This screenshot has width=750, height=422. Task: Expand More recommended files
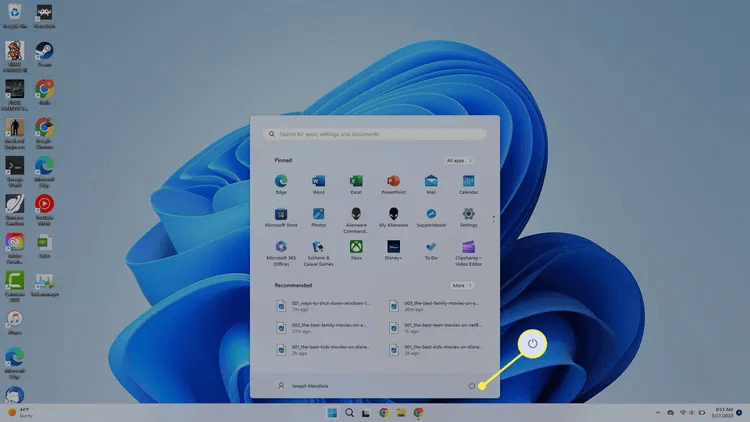click(462, 285)
